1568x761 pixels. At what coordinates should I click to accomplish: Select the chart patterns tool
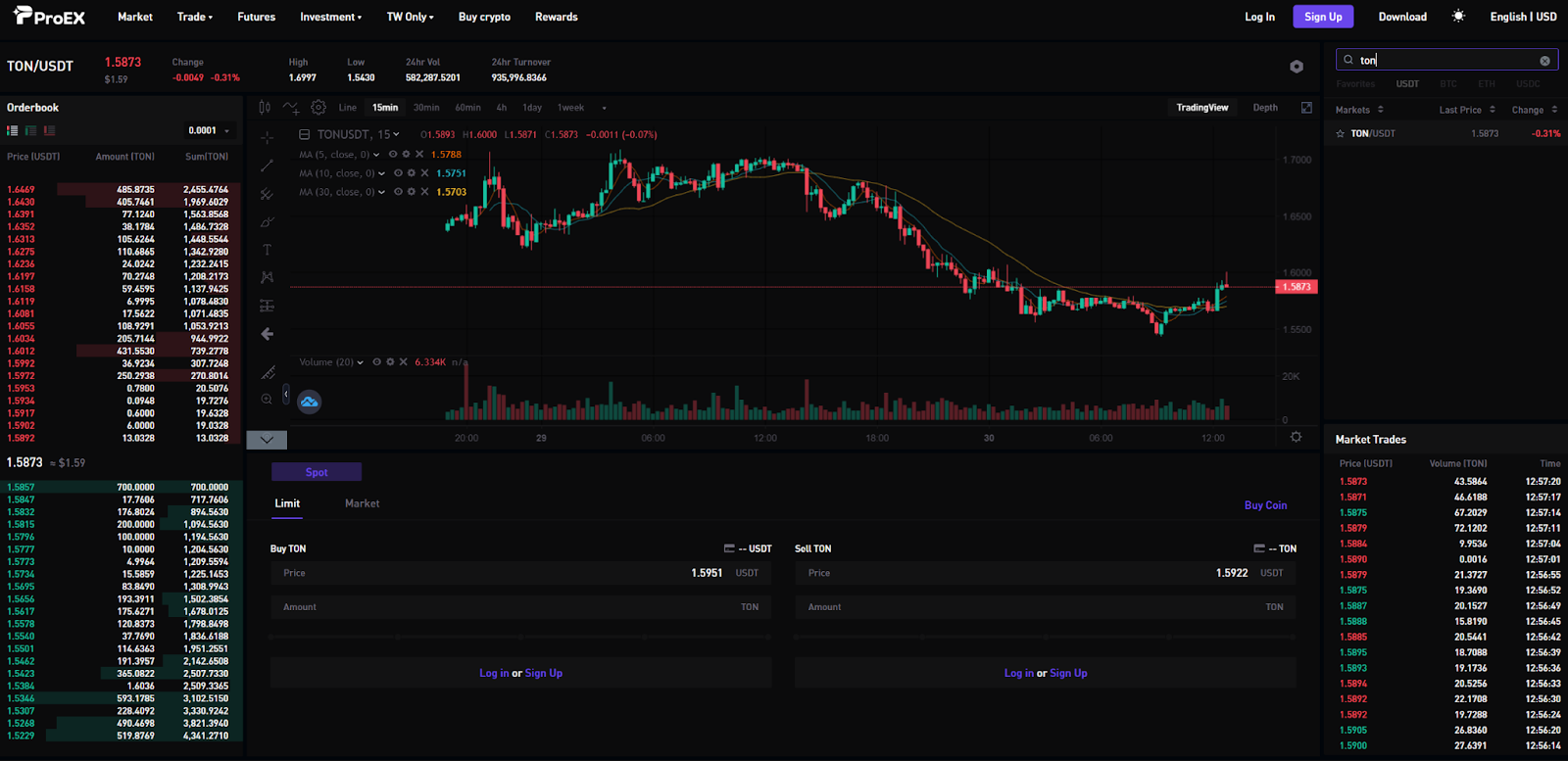coord(267,278)
